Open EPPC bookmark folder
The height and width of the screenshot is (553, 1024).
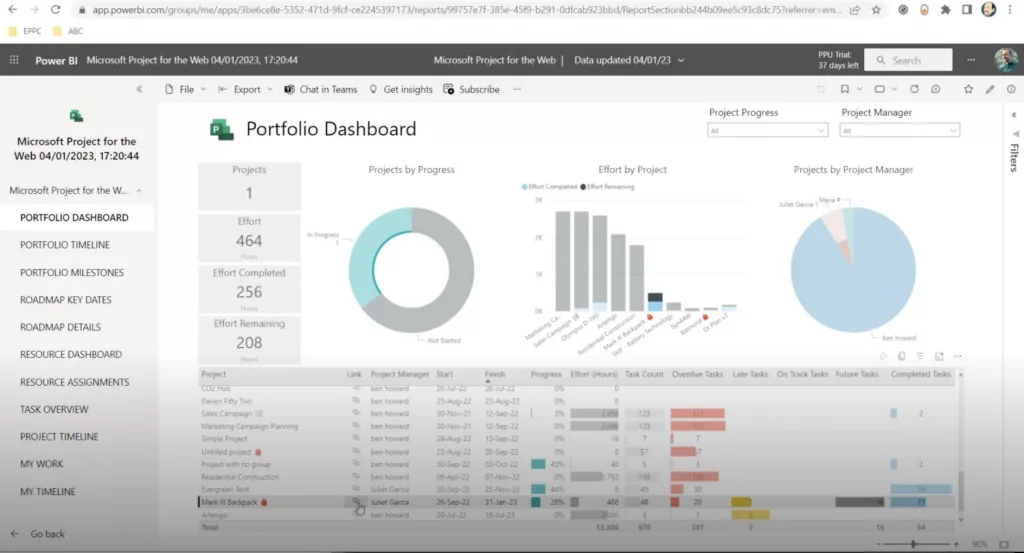(x=25, y=31)
